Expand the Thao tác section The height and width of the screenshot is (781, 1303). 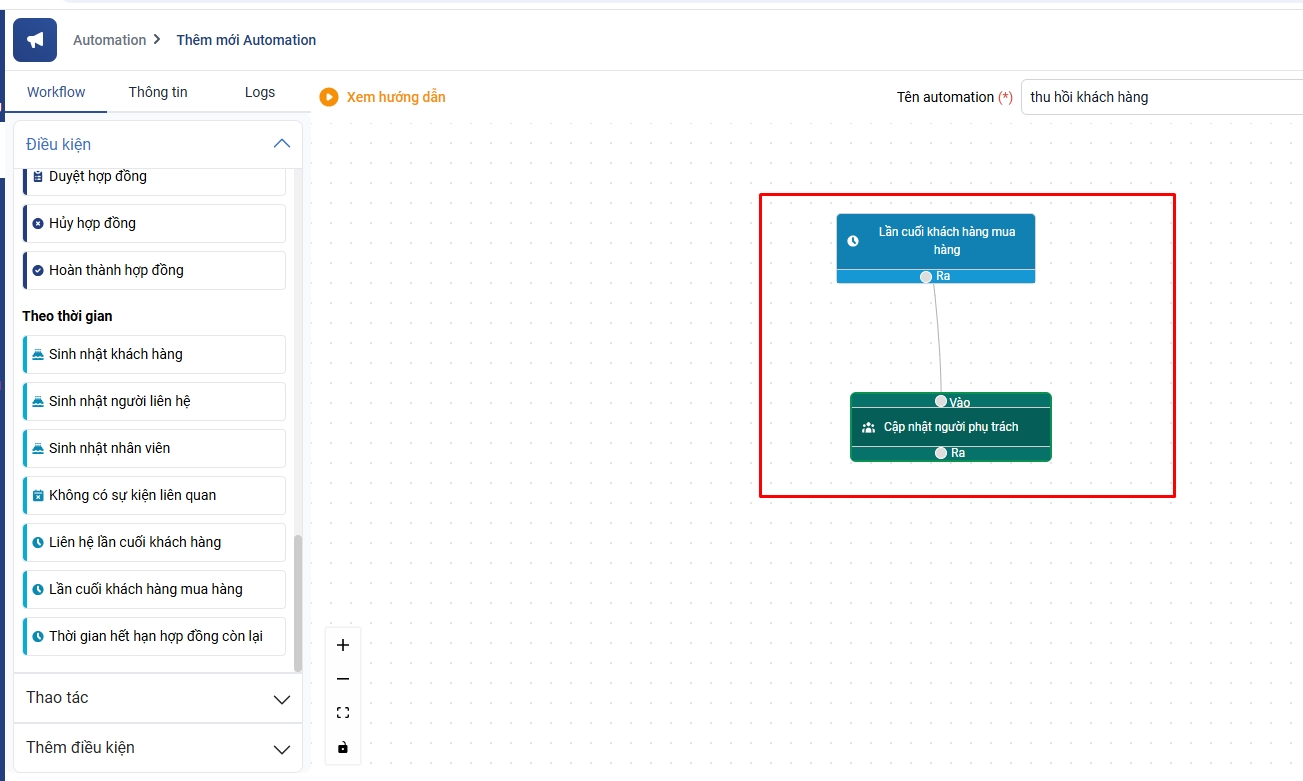tap(282, 699)
